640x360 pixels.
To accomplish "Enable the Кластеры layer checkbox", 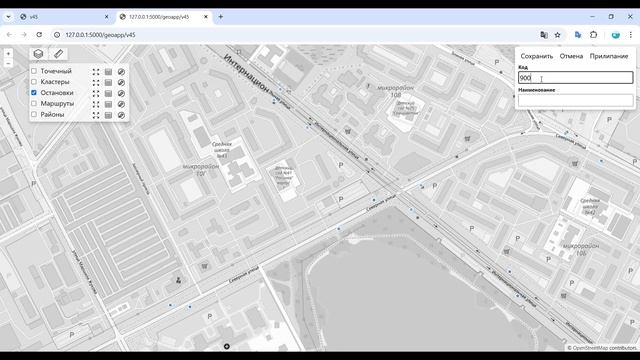I will 34,82.
